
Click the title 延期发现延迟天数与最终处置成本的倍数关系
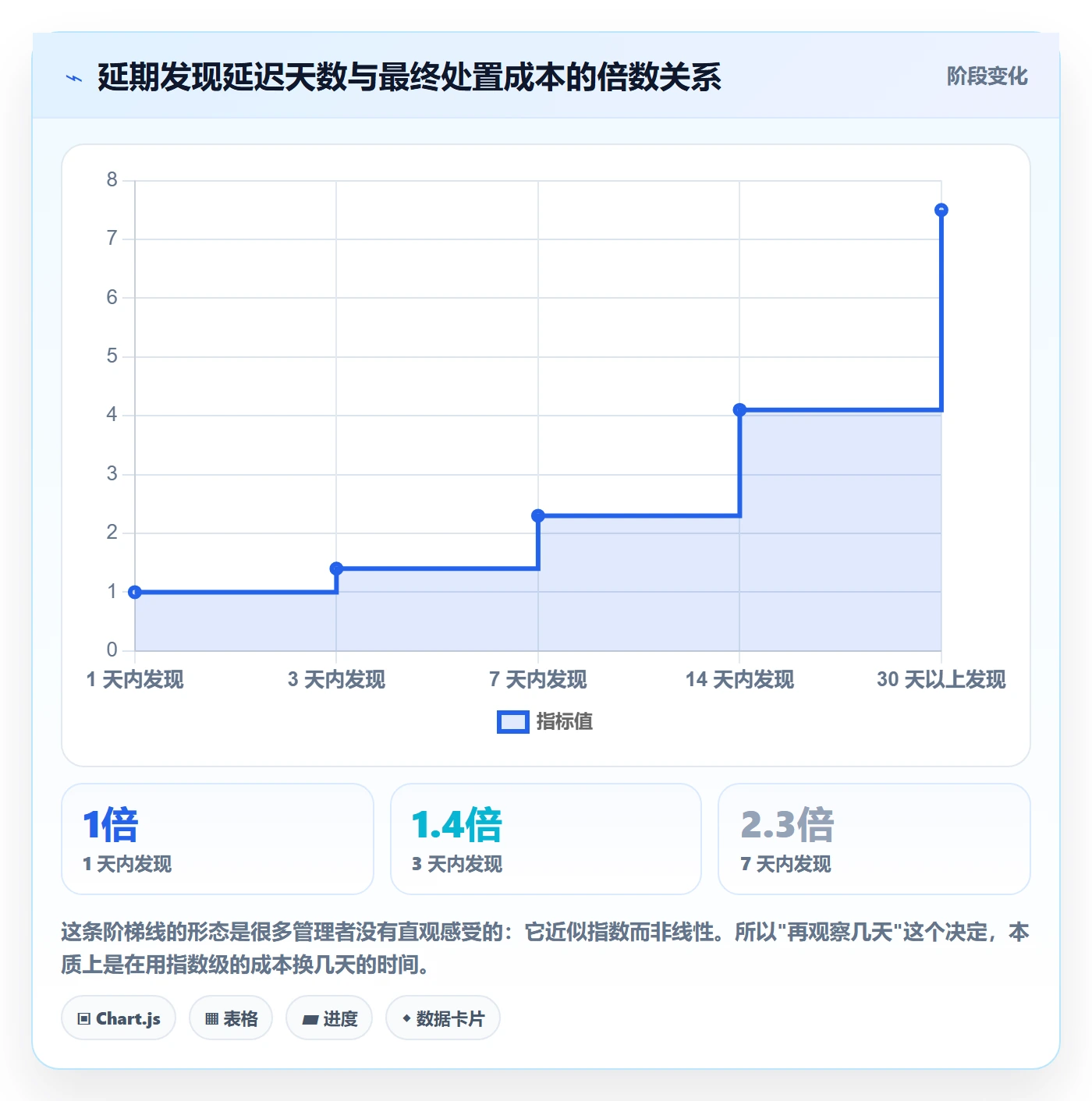point(409,77)
